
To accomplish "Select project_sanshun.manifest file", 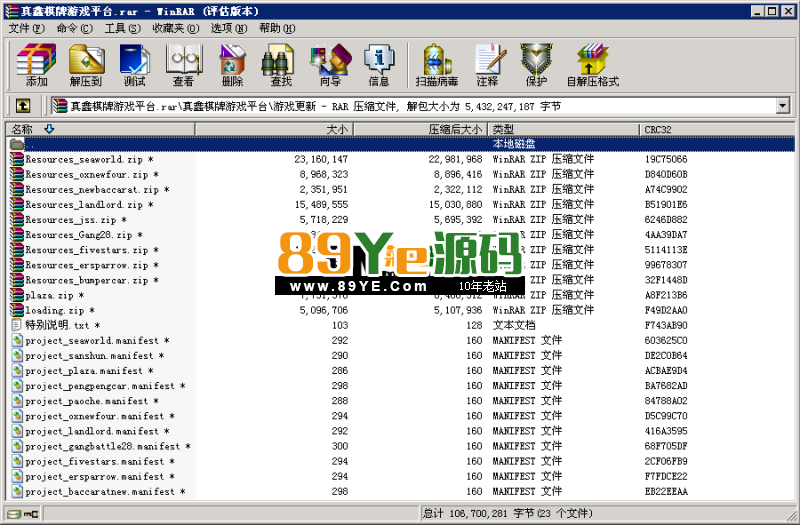I will [x=94, y=356].
